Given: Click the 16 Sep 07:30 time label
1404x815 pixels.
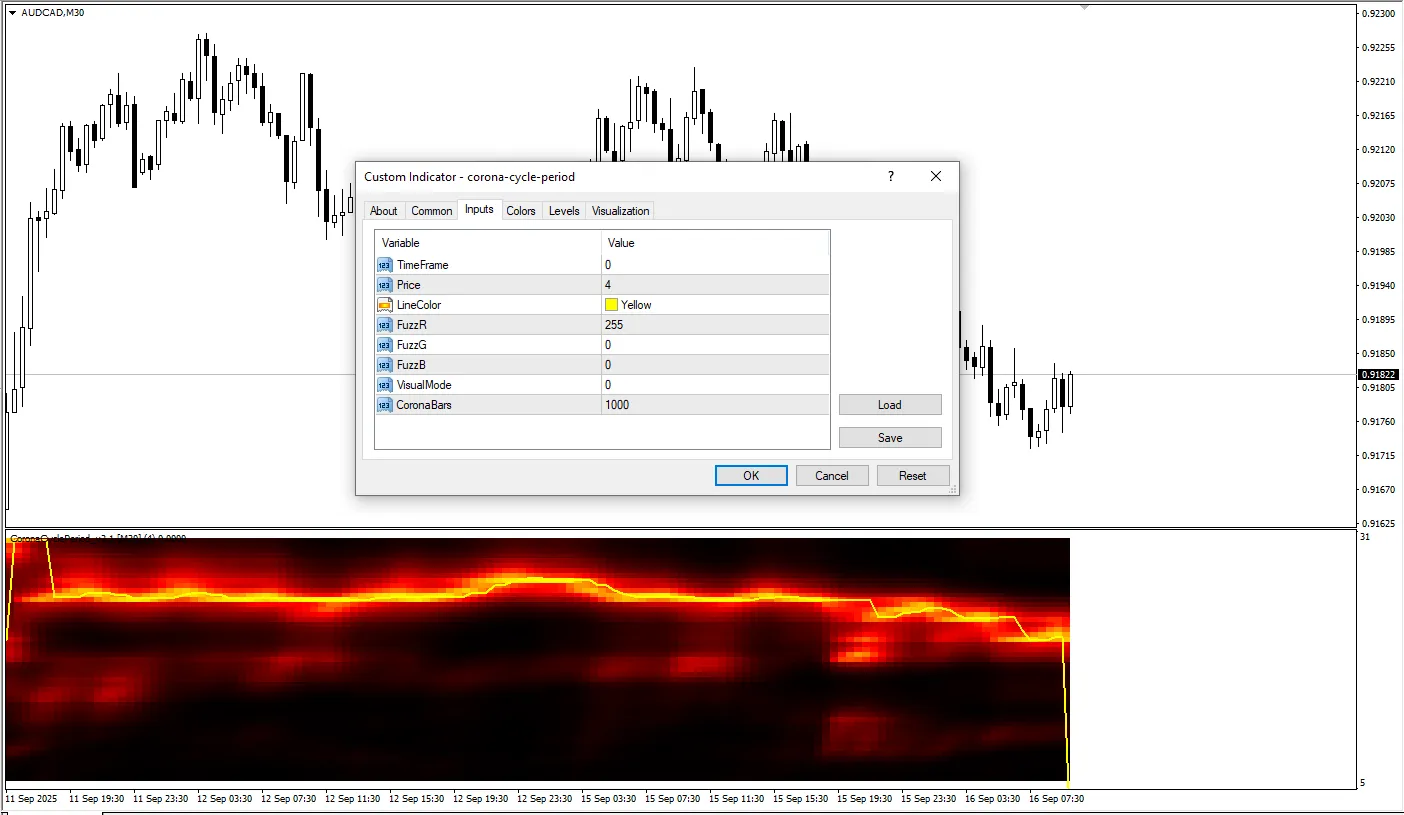Looking at the screenshot, I should coord(1057,799).
